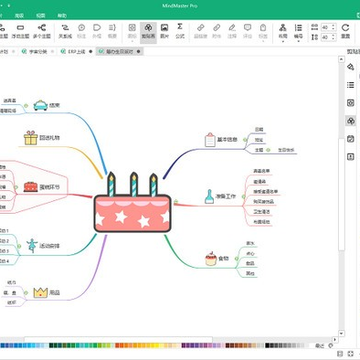Add a boundary frame using toolbar icon
This screenshot has height=360, width=360.
pyautogui.click(x=97, y=31)
